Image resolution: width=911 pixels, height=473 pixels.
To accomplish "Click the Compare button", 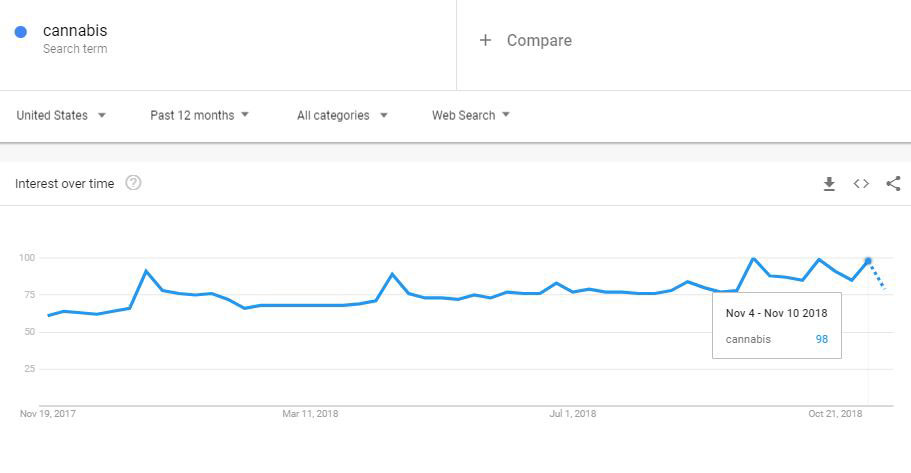I will (525, 40).
